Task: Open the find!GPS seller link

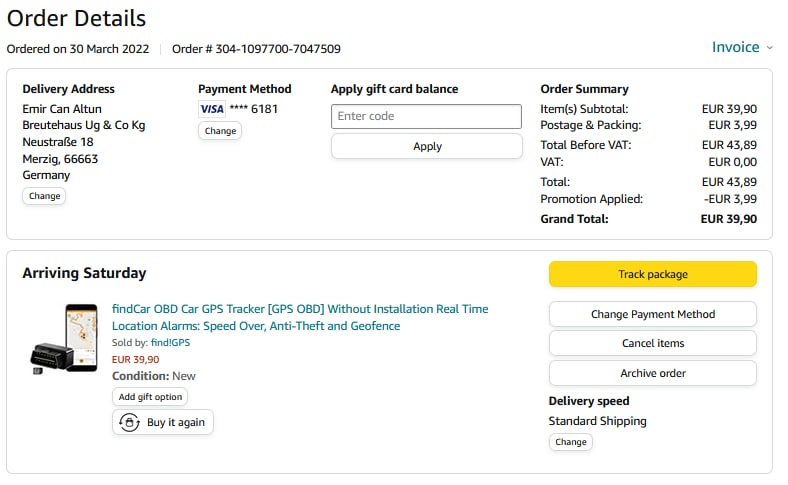Action: (170, 343)
